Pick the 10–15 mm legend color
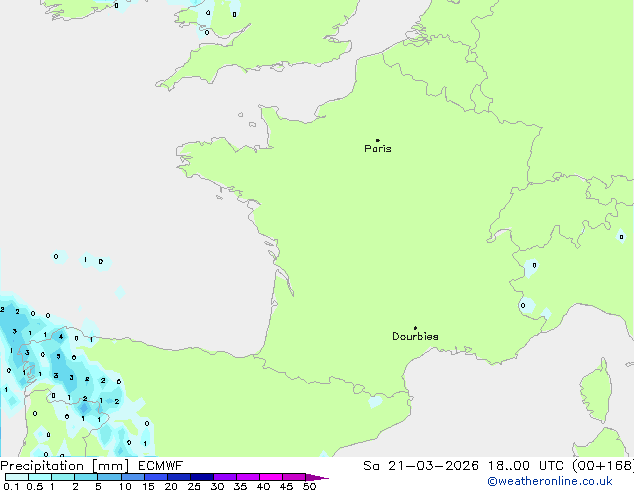The width and height of the screenshot is (634, 490). (x=133, y=477)
